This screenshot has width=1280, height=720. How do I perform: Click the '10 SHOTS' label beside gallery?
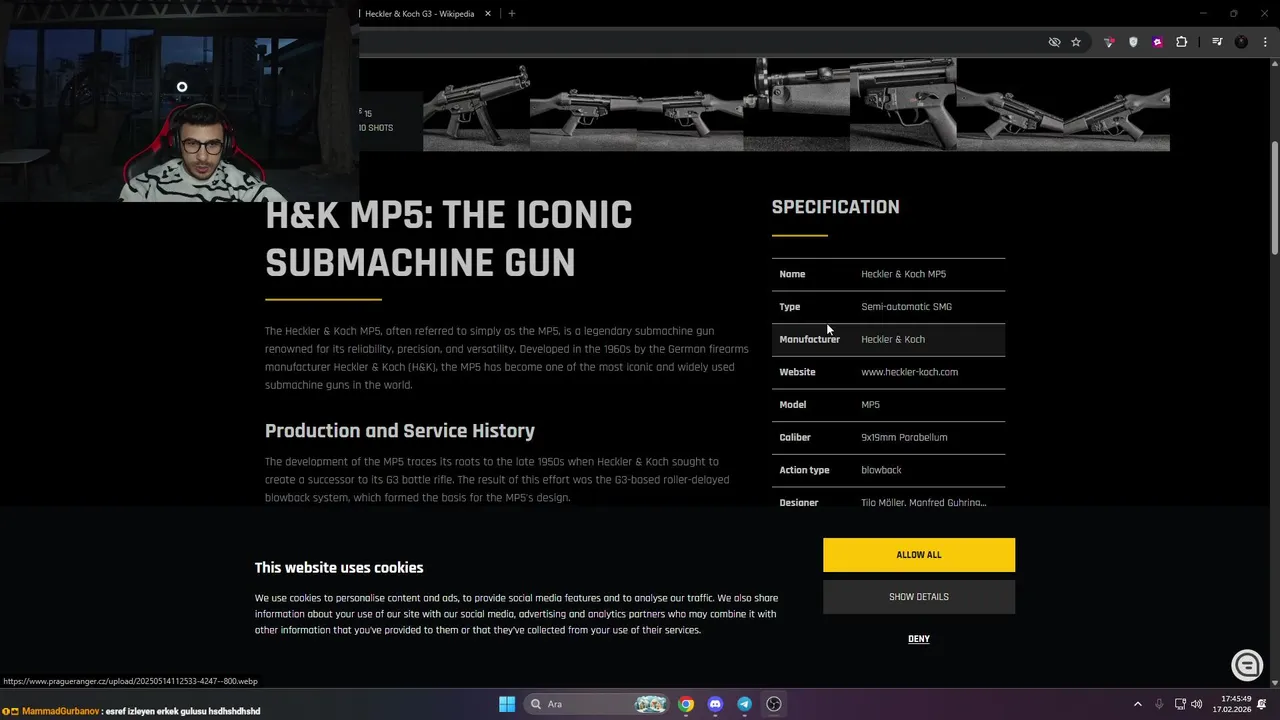click(376, 128)
